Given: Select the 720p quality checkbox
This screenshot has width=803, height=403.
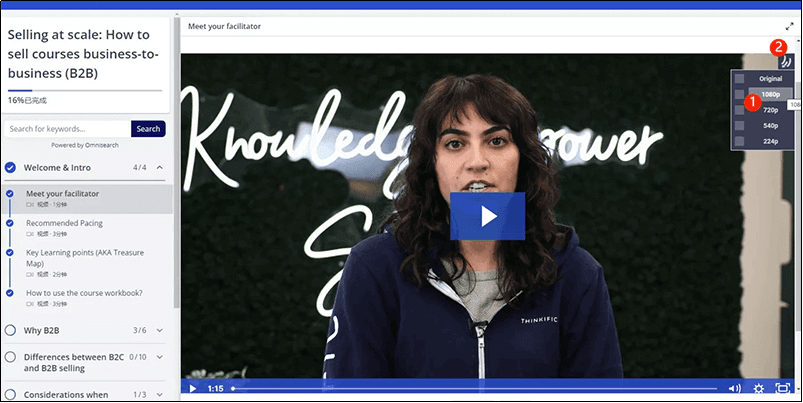Looking at the screenshot, I should (x=740, y=110).
